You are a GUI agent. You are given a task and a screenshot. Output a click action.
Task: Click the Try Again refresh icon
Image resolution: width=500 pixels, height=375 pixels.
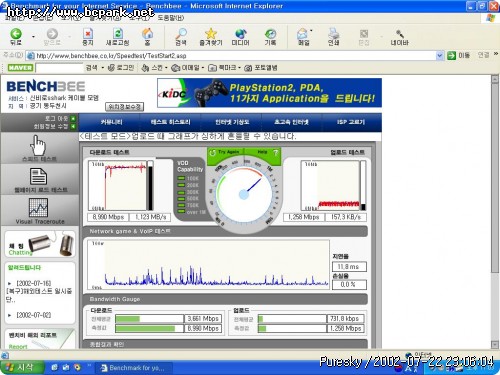coord(212,153)
